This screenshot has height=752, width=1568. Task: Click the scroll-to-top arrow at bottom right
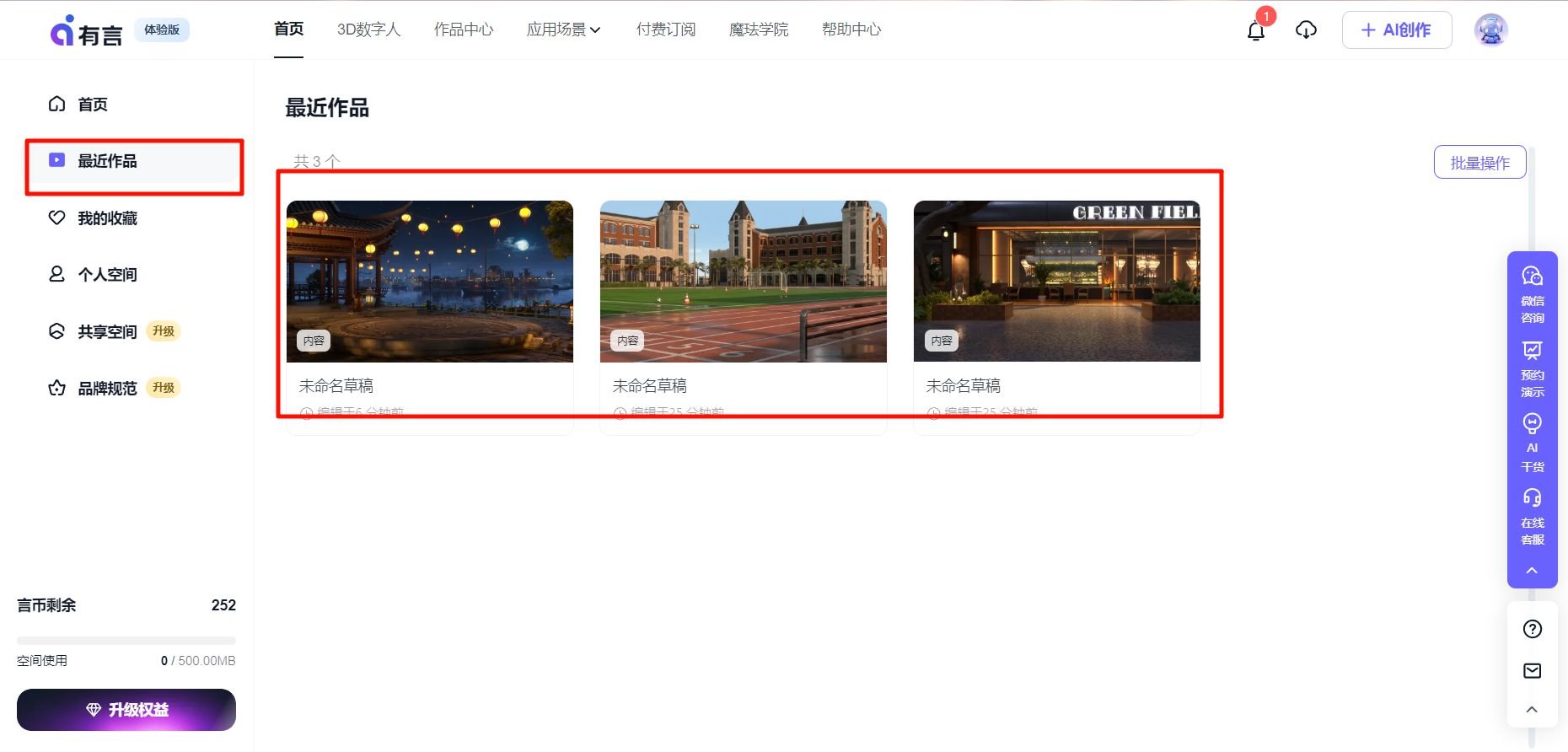(x=1532, y=709)
